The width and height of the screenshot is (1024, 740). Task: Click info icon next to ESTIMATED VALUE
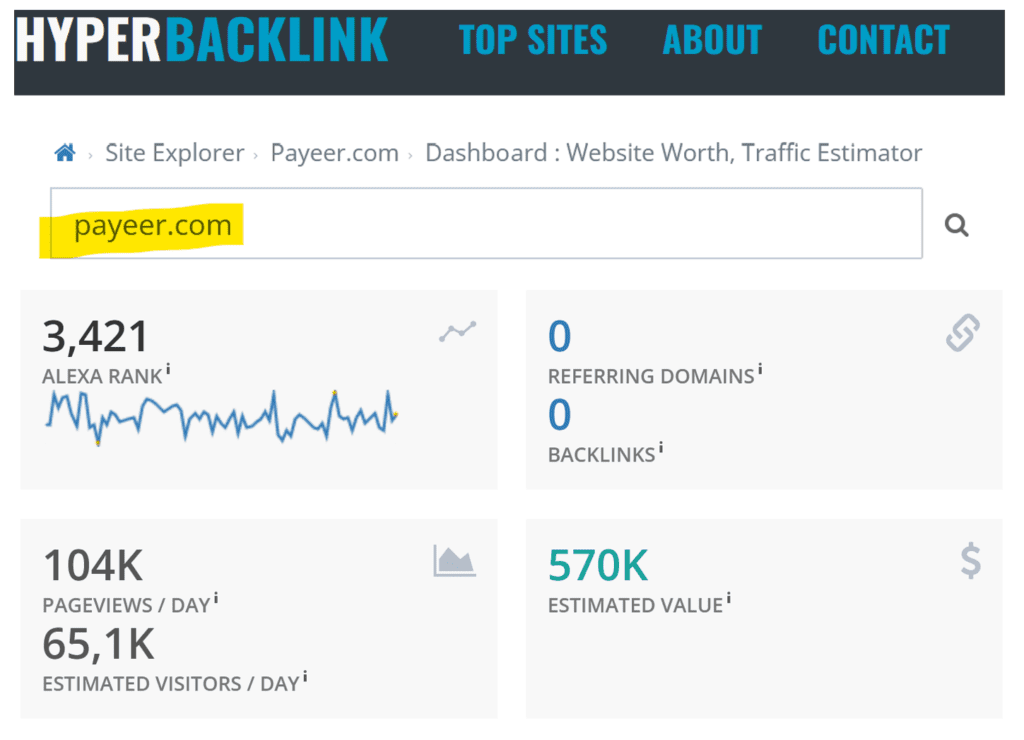728,600
